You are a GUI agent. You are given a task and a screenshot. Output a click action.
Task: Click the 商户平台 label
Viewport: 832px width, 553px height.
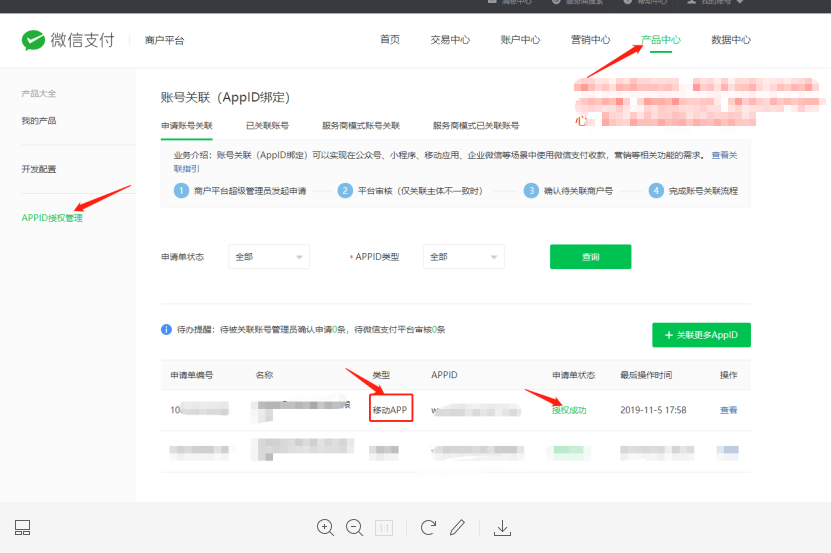164,40
